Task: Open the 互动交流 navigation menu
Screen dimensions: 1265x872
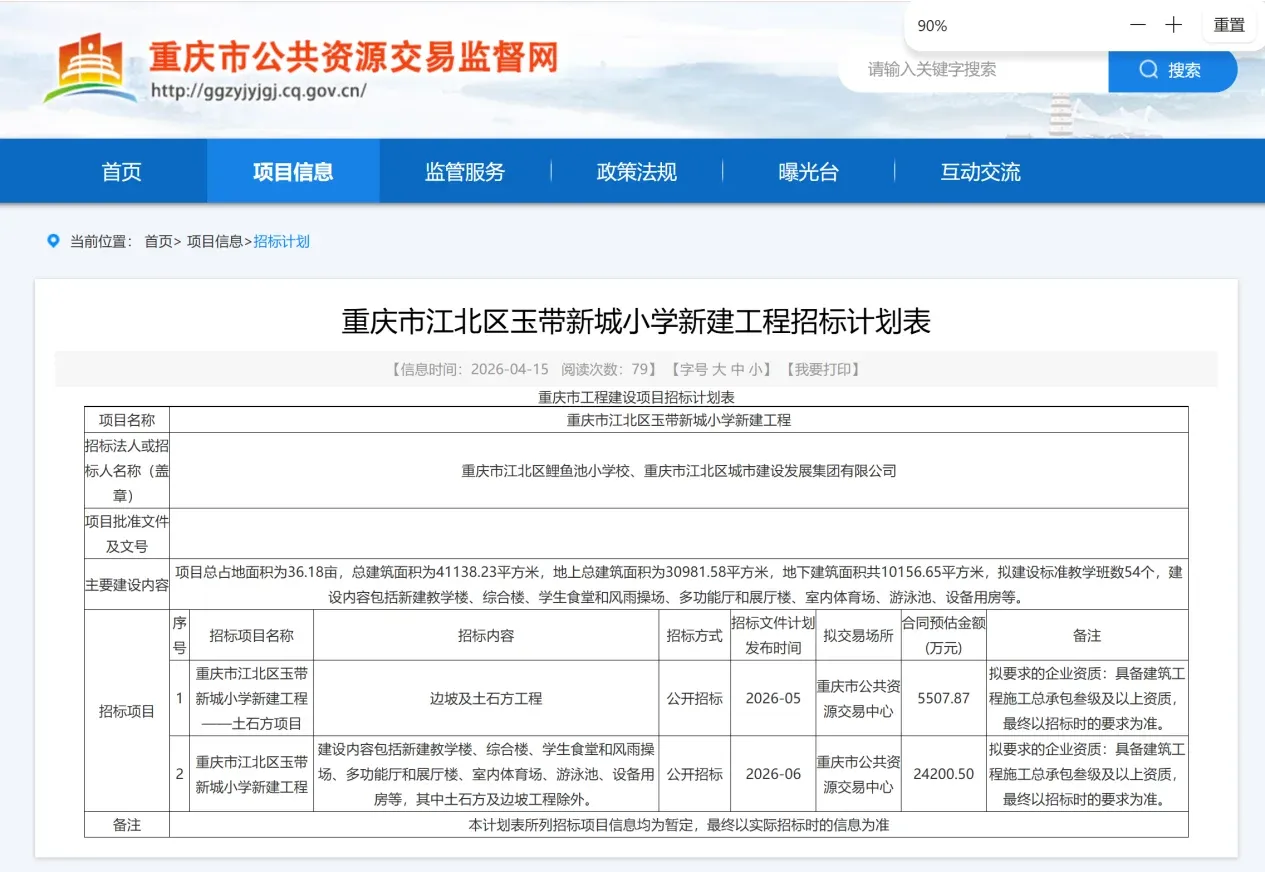Action: [980, 172]
